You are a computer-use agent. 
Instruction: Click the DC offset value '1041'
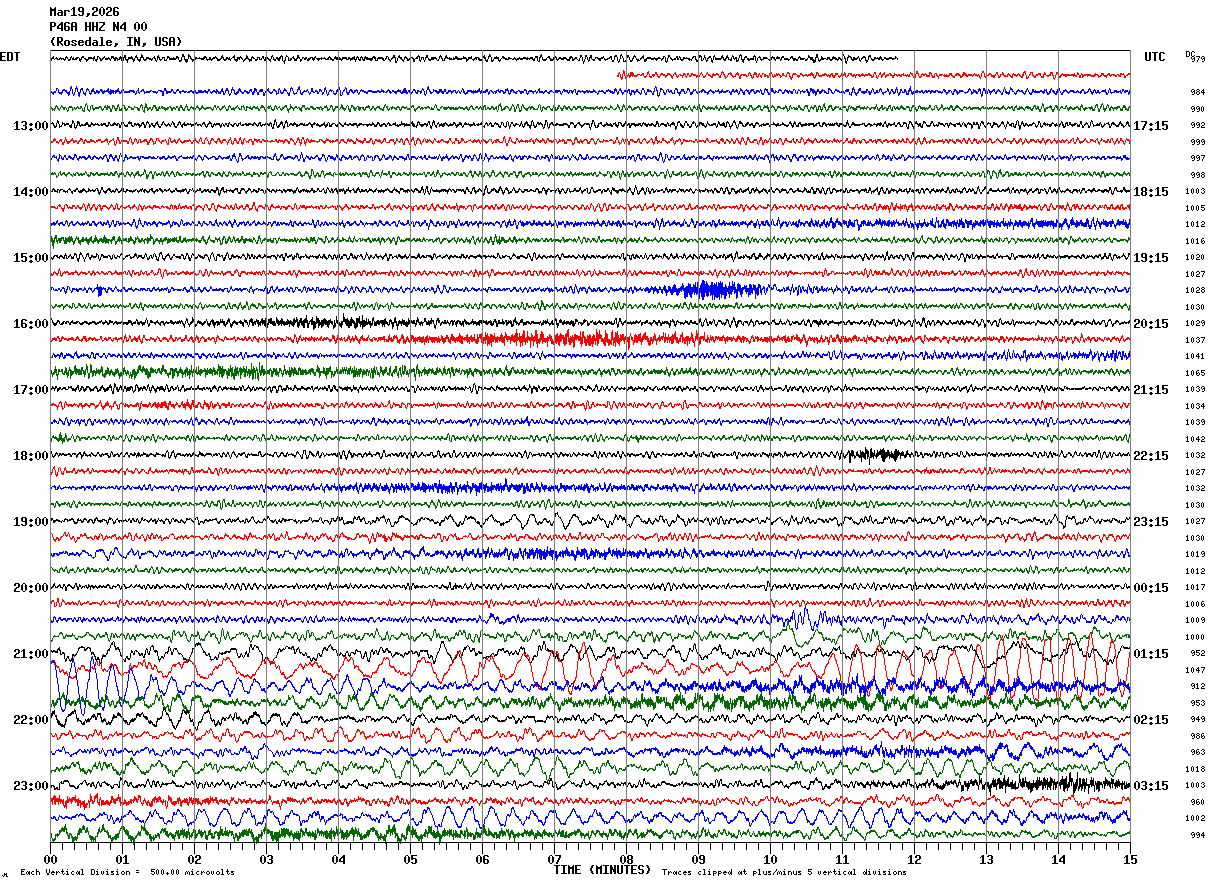coord(1195,357)
